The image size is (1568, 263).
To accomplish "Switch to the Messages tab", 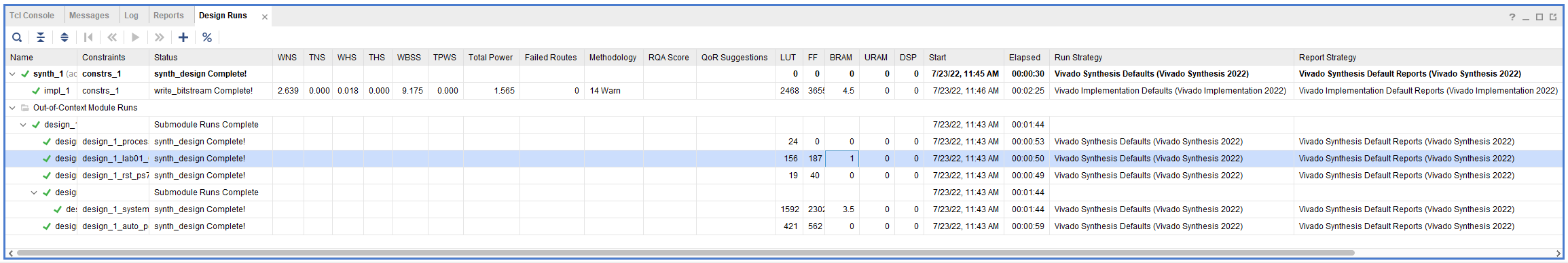I will [x=89, y=16].
